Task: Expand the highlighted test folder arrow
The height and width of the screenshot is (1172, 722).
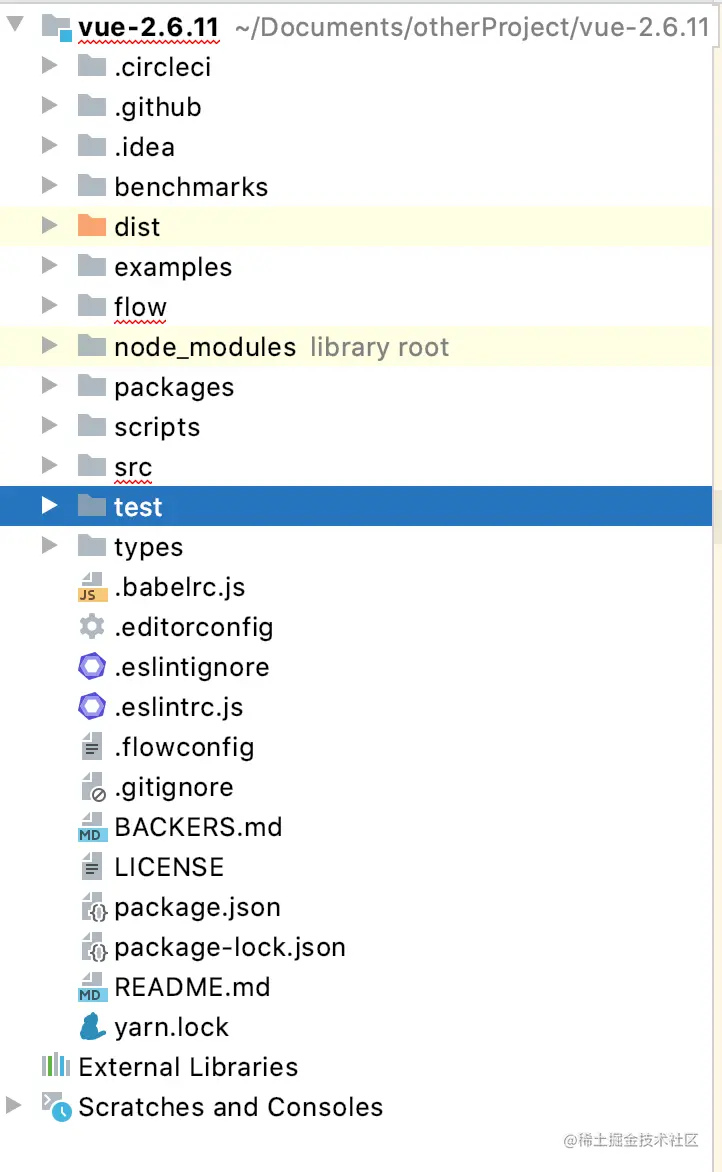Action: coord(49,507)
